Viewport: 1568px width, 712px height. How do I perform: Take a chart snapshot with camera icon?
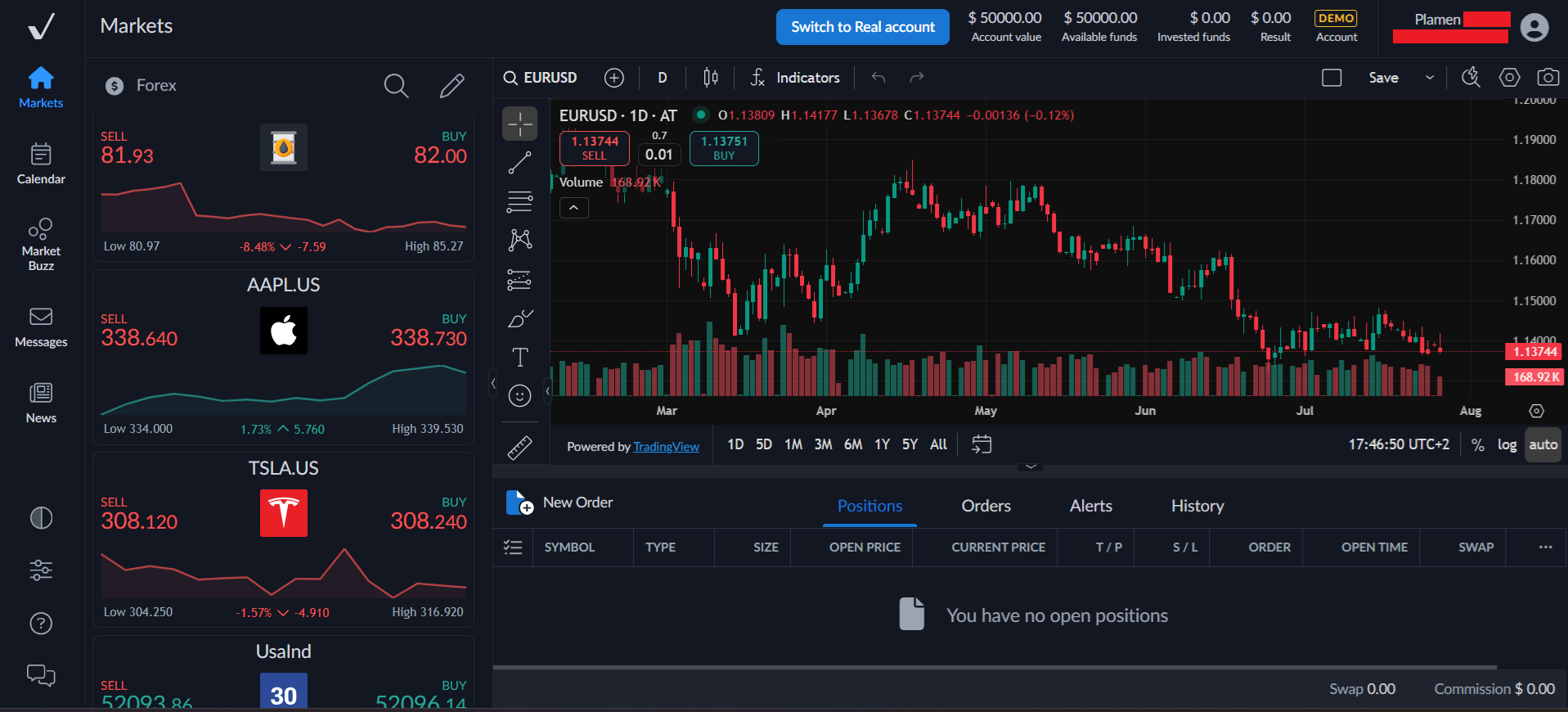click(1548, 77)
